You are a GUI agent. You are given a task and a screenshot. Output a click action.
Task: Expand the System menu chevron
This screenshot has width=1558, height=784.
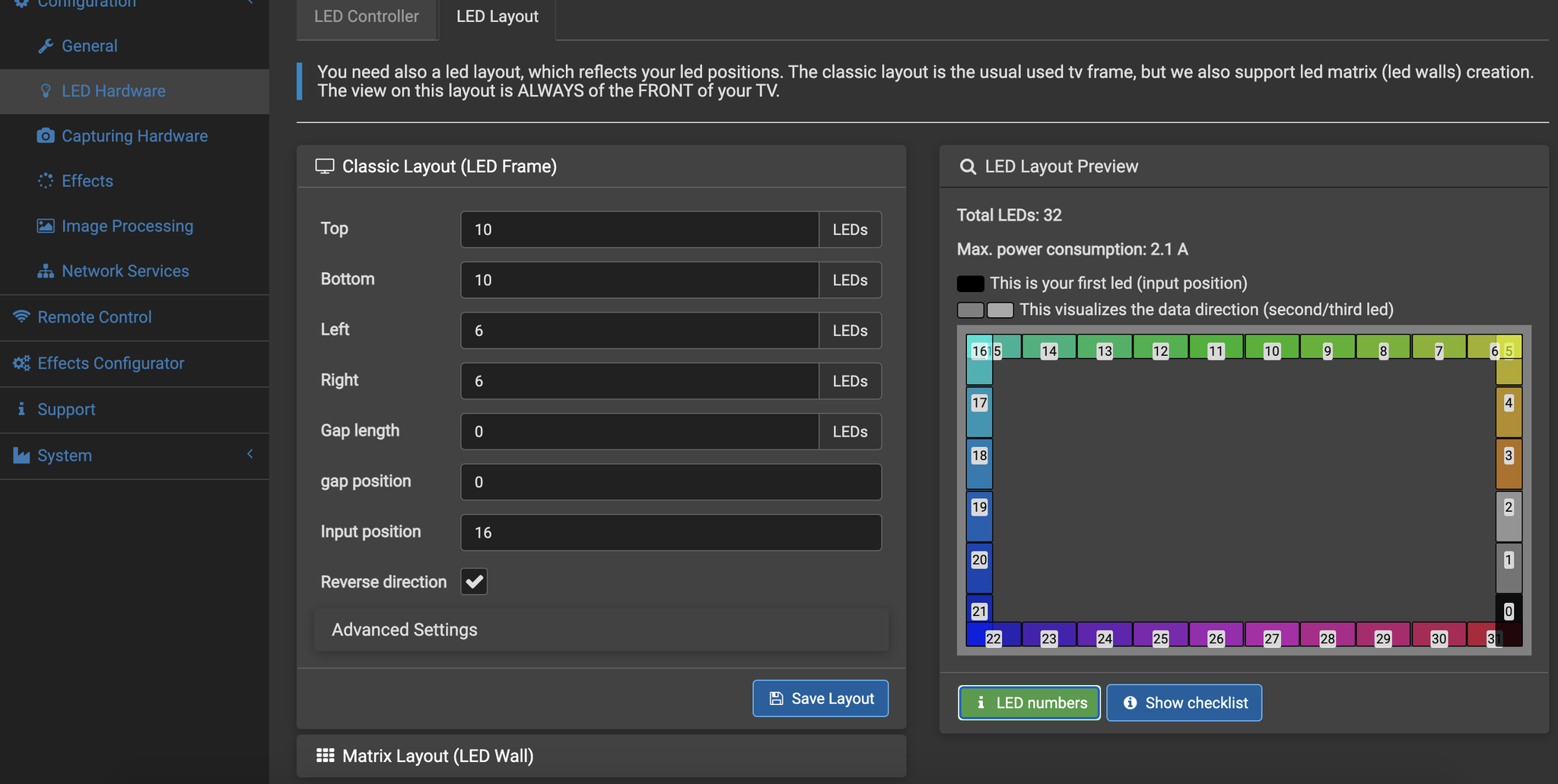tap(250, 455)
